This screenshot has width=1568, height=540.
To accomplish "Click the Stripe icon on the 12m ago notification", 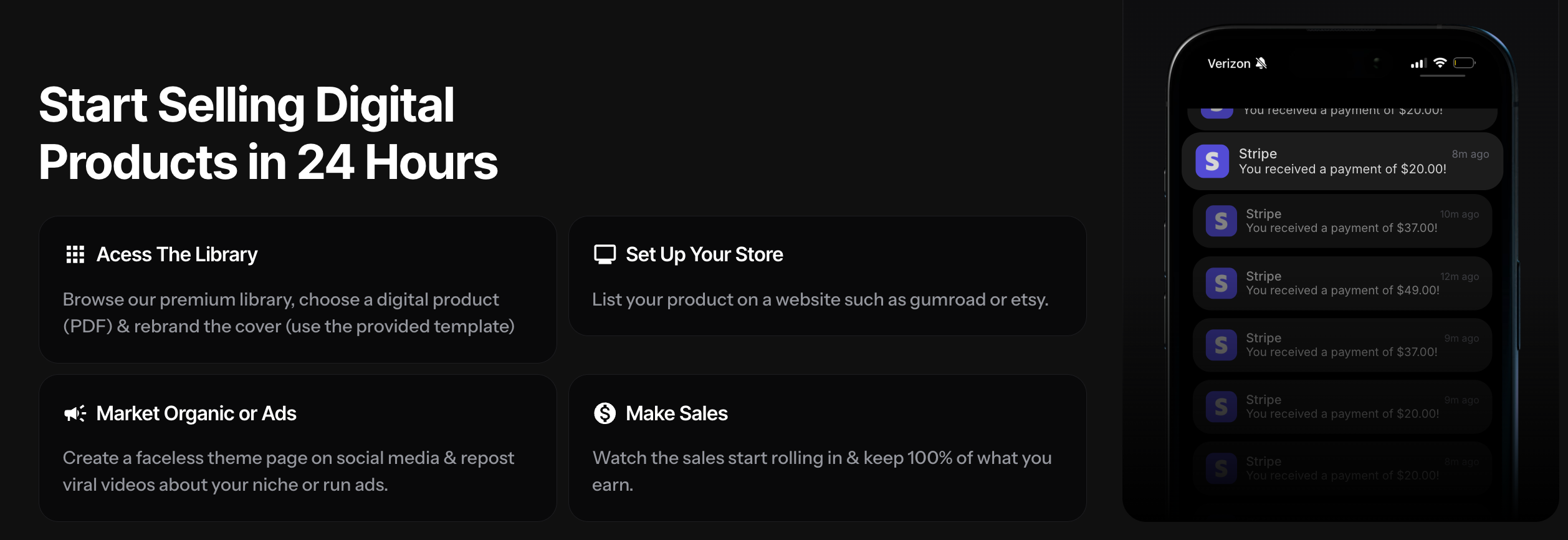I will coord(1221,283).
